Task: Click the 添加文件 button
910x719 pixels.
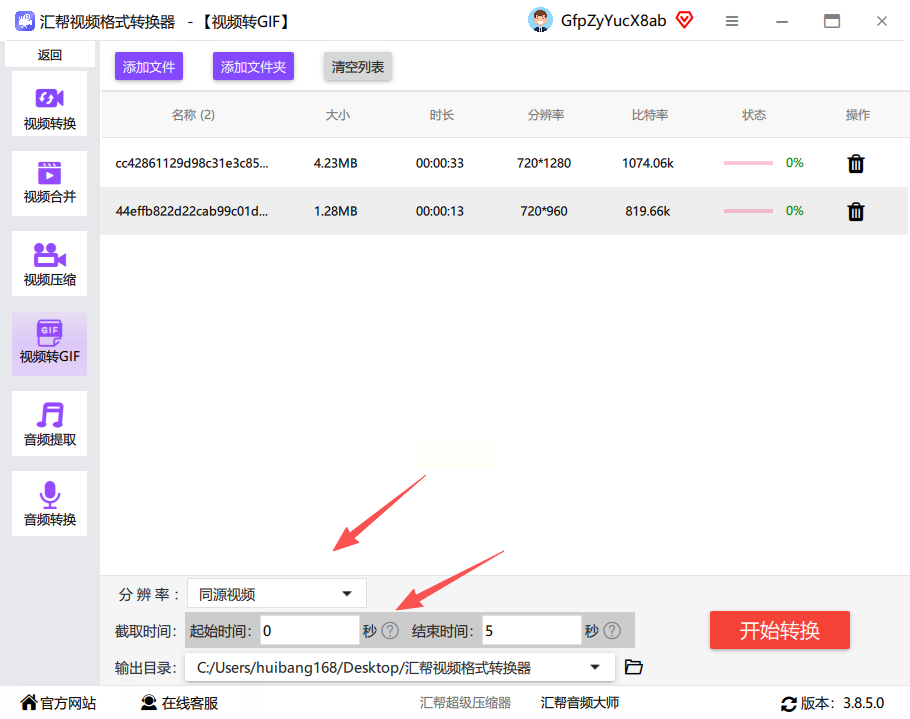Action: tap(149, 67)
